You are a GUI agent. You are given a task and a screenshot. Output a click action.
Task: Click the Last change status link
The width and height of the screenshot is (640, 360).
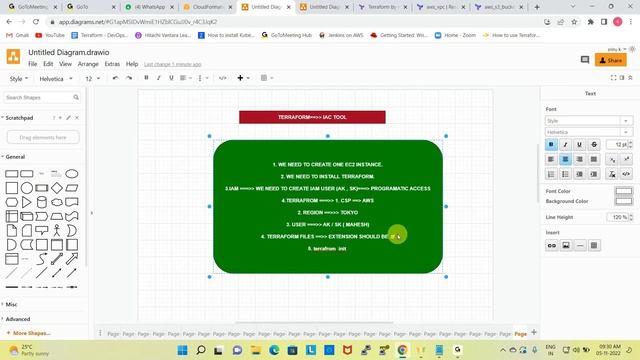click(x=173, y=64)
